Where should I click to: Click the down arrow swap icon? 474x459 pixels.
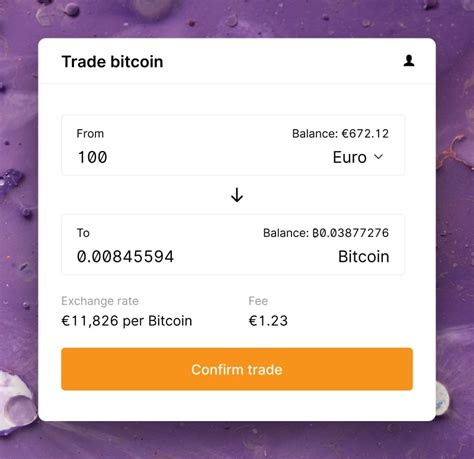(x=237, y=195)
